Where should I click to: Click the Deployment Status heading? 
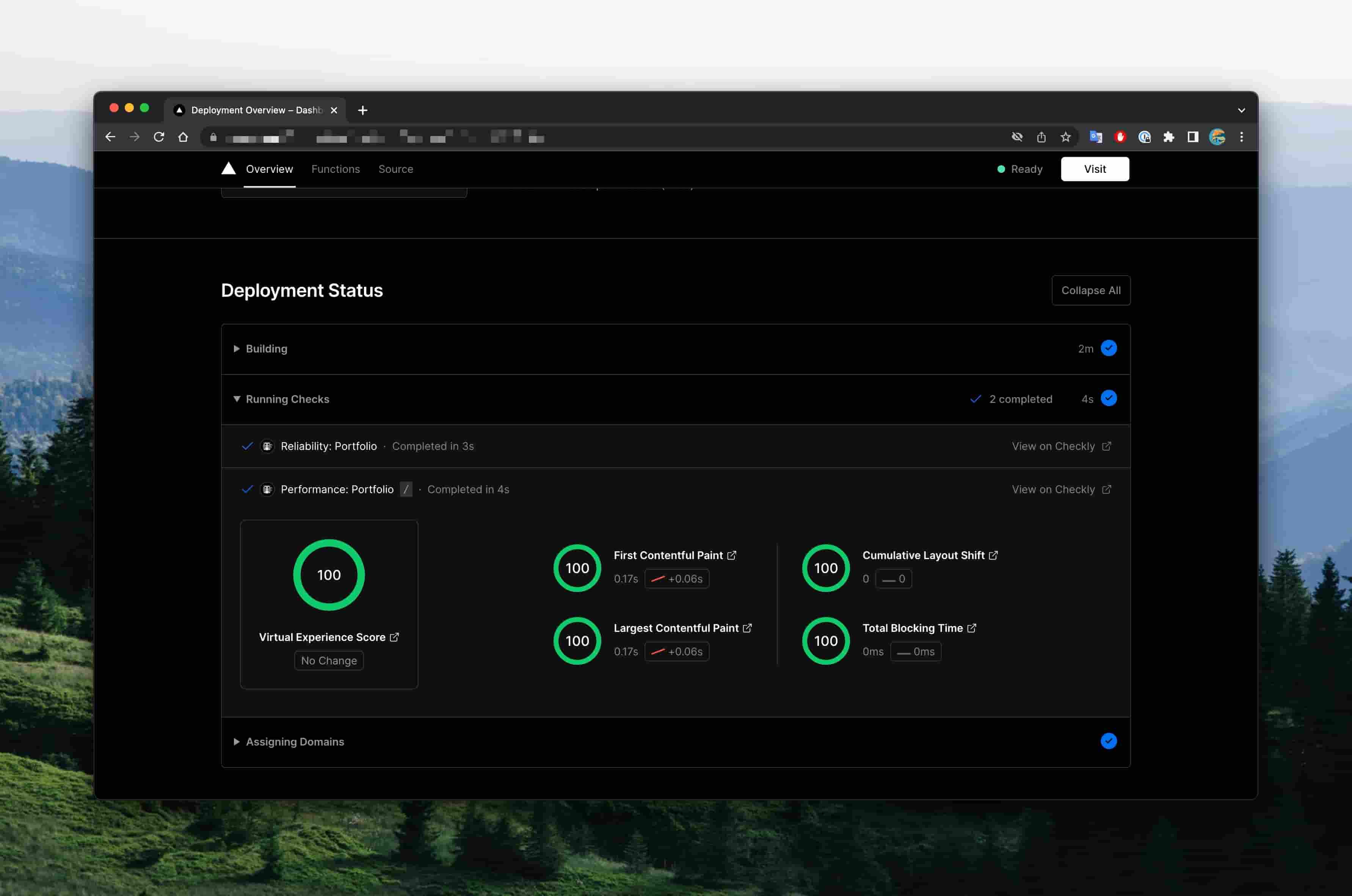point(302,290)
